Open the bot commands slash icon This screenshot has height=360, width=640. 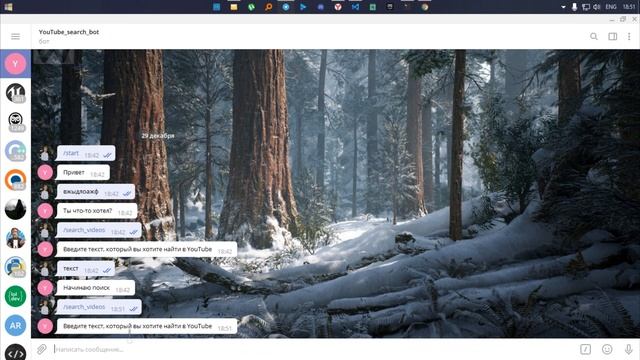[585, 349]
